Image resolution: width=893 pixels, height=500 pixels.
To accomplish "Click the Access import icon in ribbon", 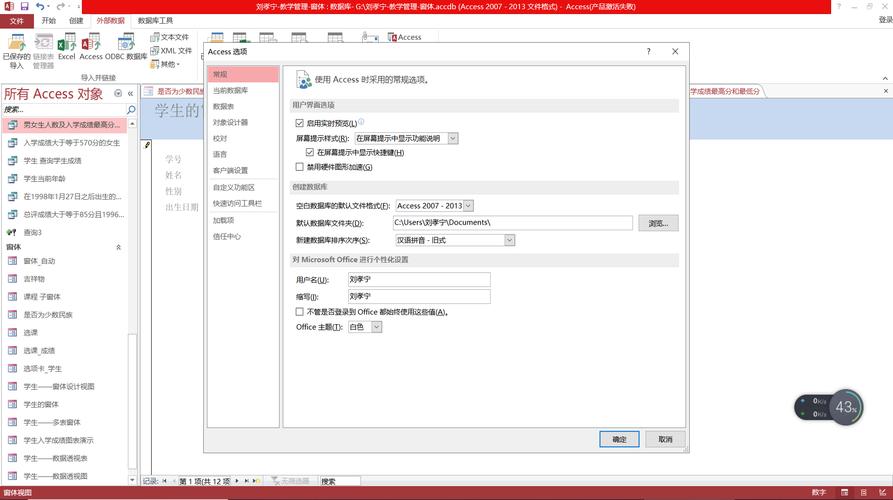I will tap(91, 47).
